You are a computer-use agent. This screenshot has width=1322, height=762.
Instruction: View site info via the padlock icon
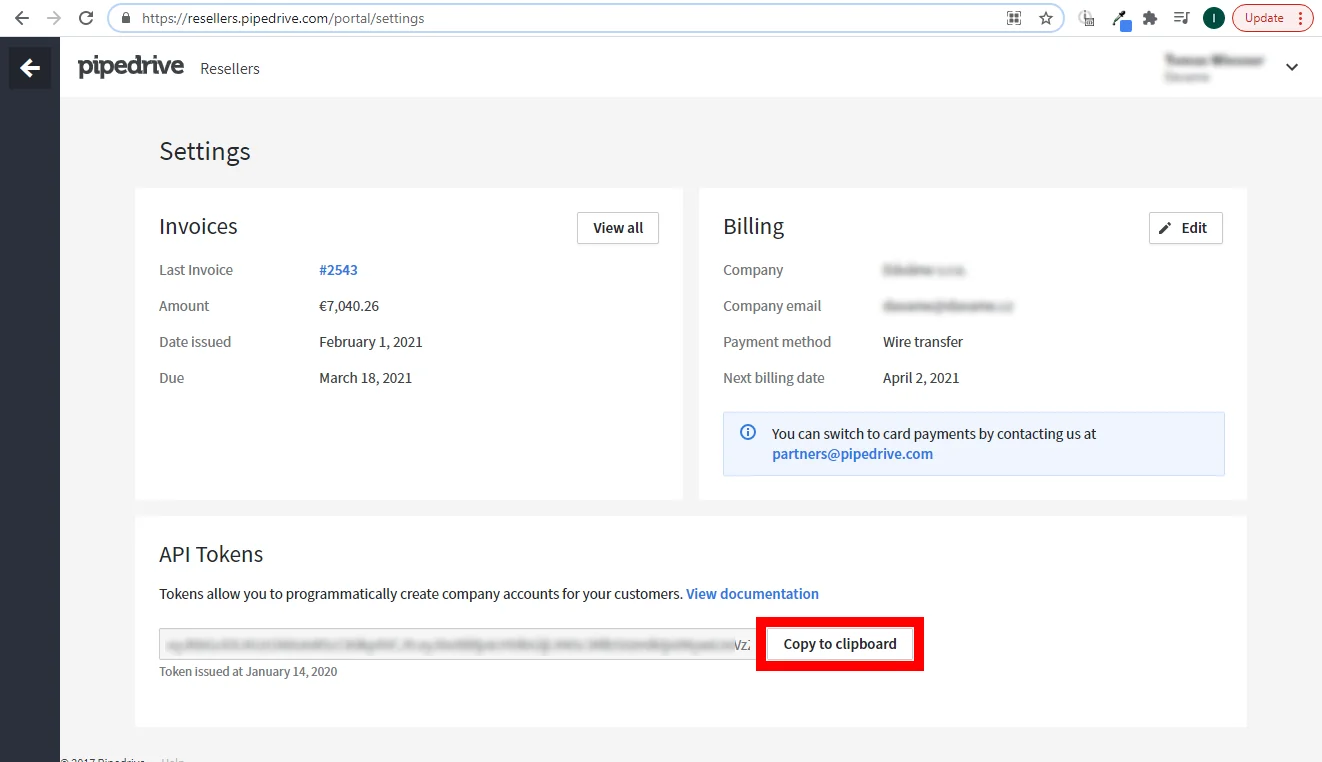coord(125,18)
